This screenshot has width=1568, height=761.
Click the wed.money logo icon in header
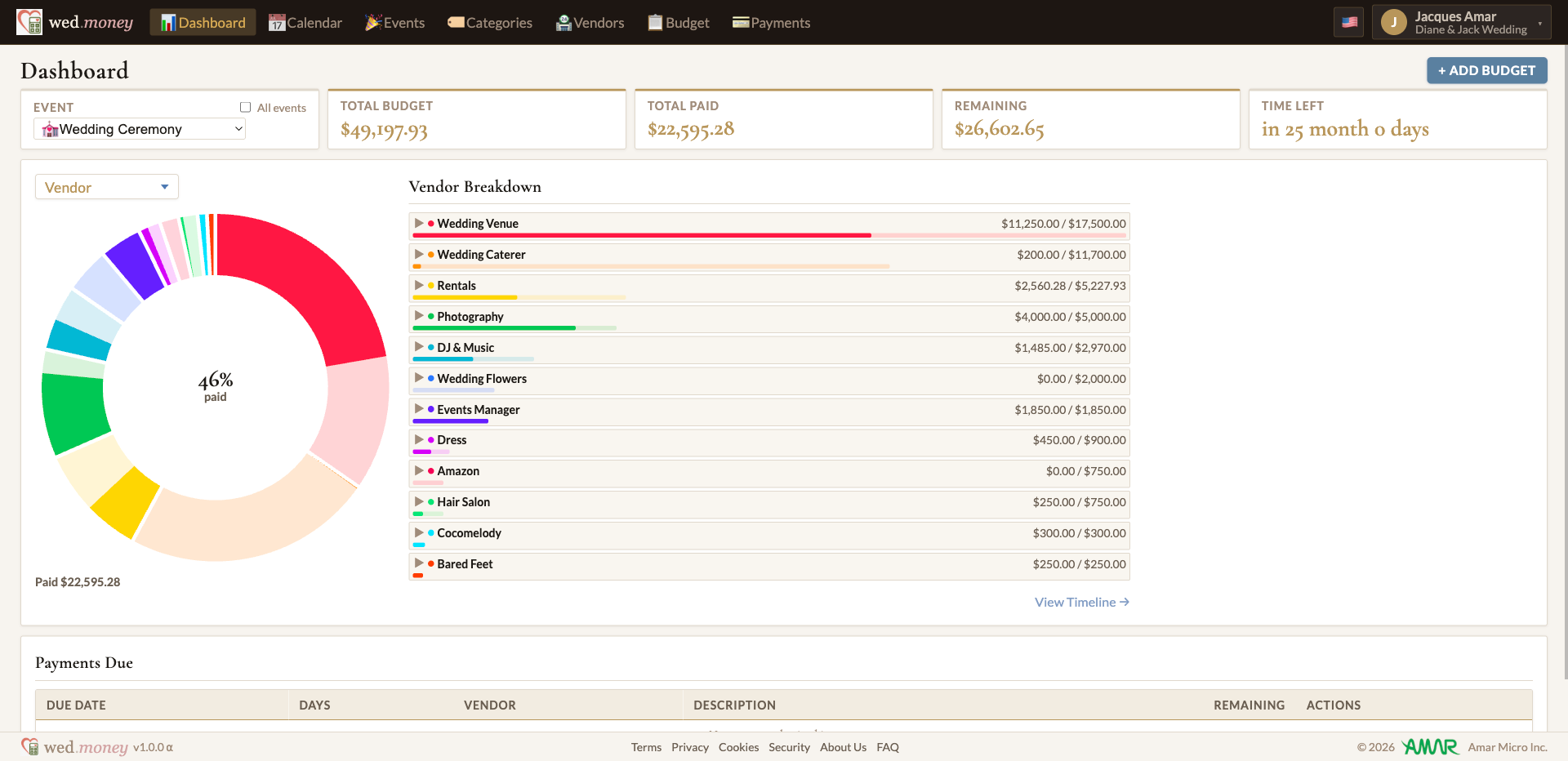click(29, 22)
